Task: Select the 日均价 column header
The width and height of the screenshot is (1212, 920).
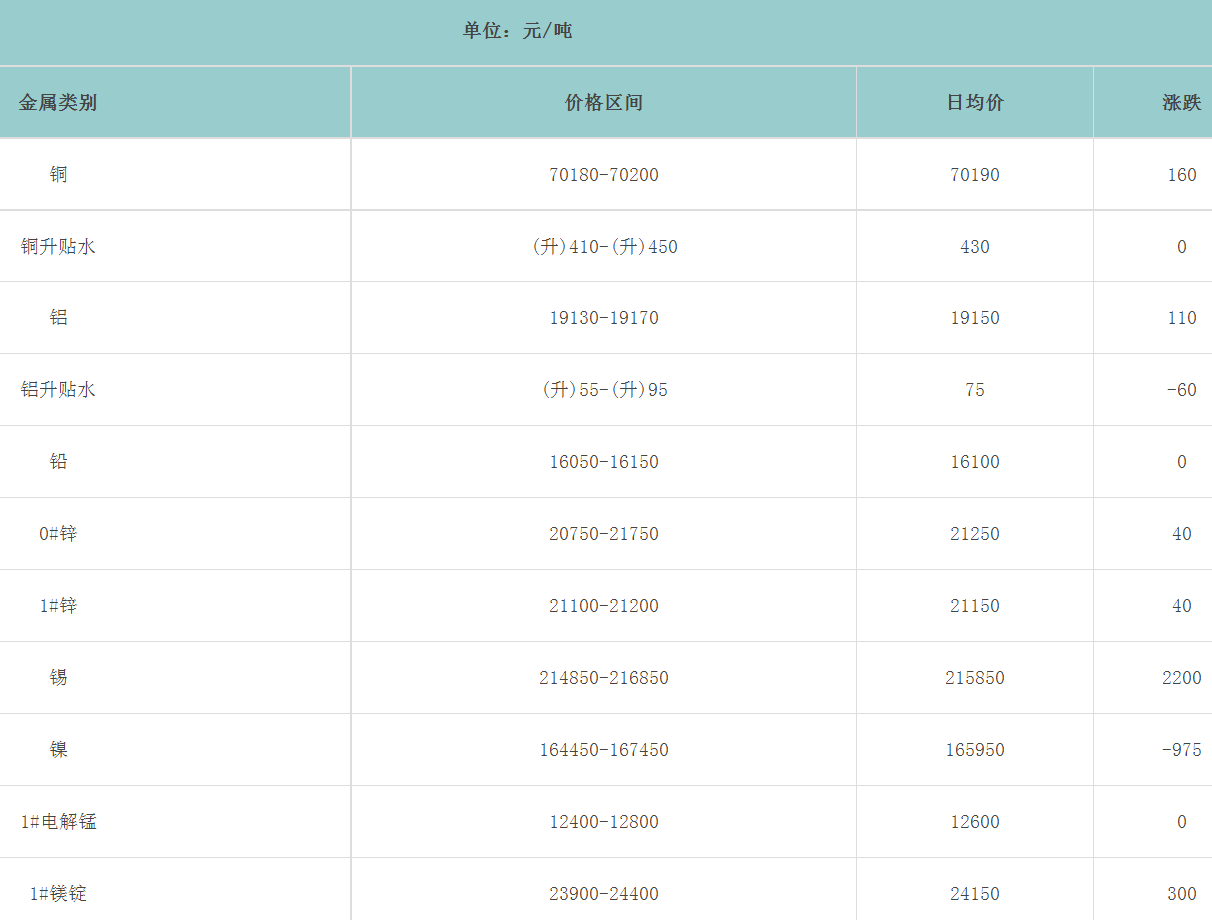Action: 975,102
